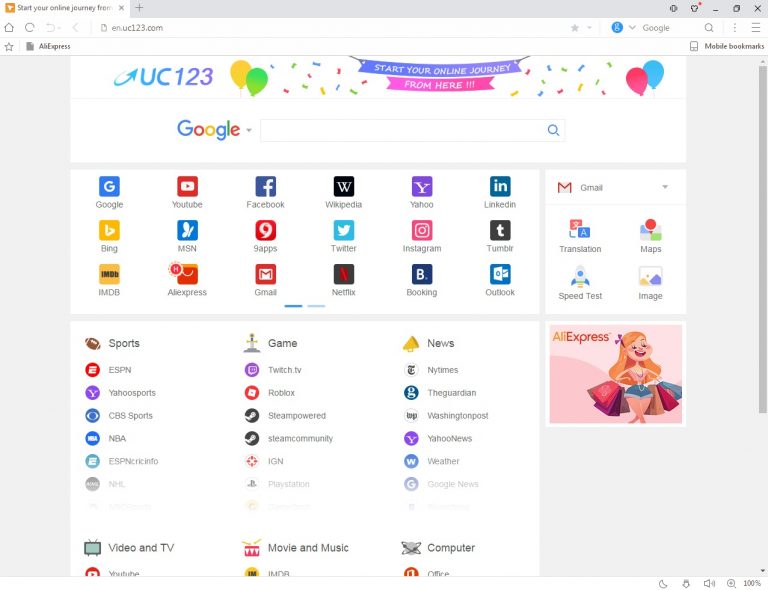Expand the Gmail dropdown in side panel
Viewport: 768px width, 590px height.
[x=665, y=187]
